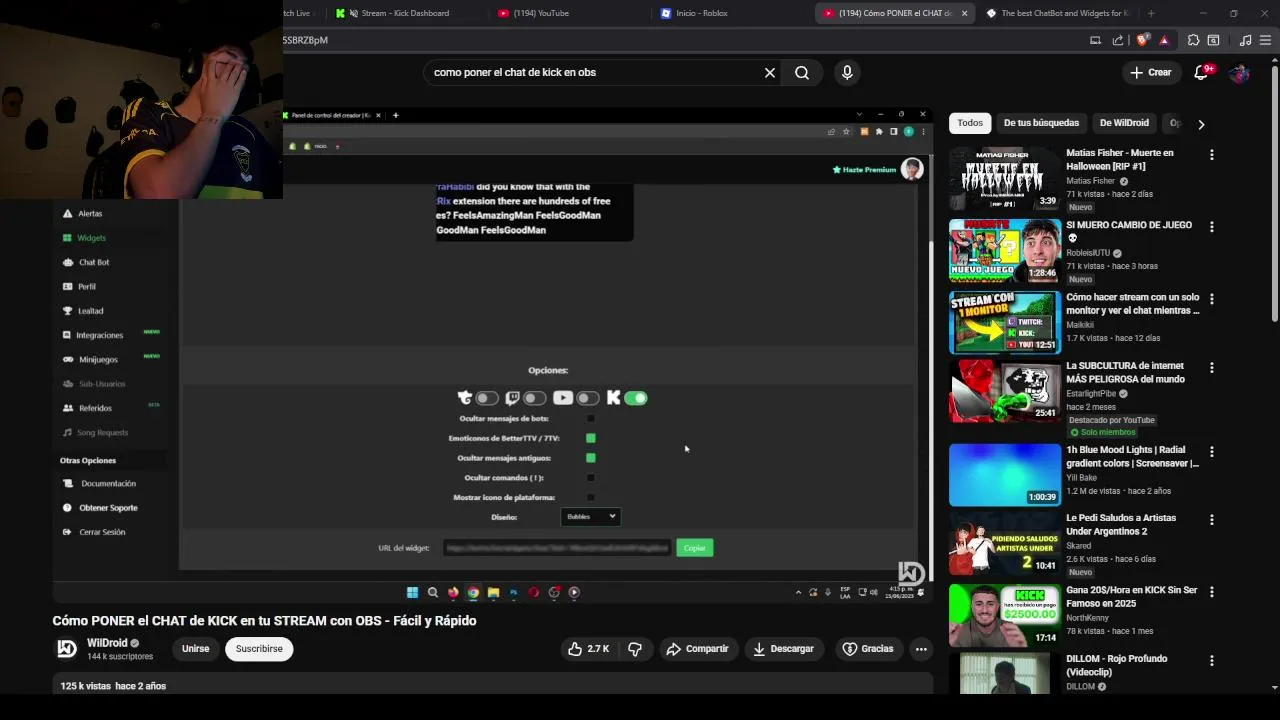Screen dimensions: 1280x720
Task: Open title 'La SUBCULTURA de internet MÁS PELIGROSA'
Action: (1125, 372)
